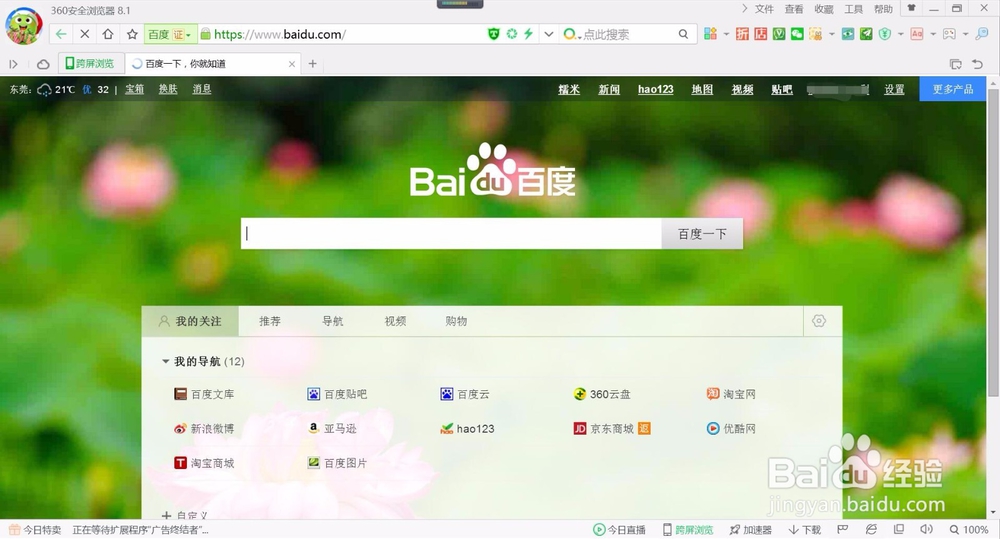The image size is (1000, 539).
Task: Click the 360 browser avatar logo
Action: 24,26
